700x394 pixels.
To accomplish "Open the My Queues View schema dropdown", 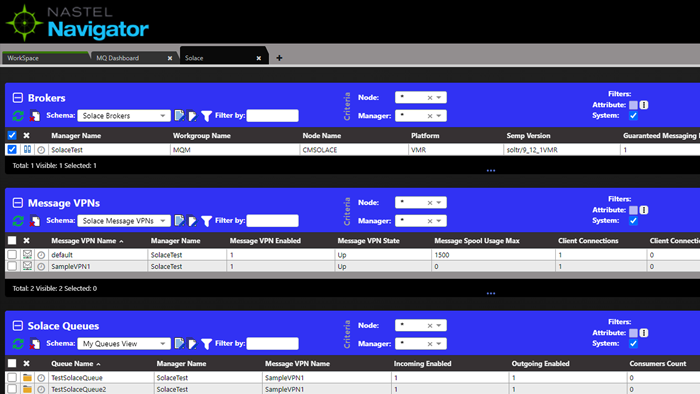I will 124,344.
